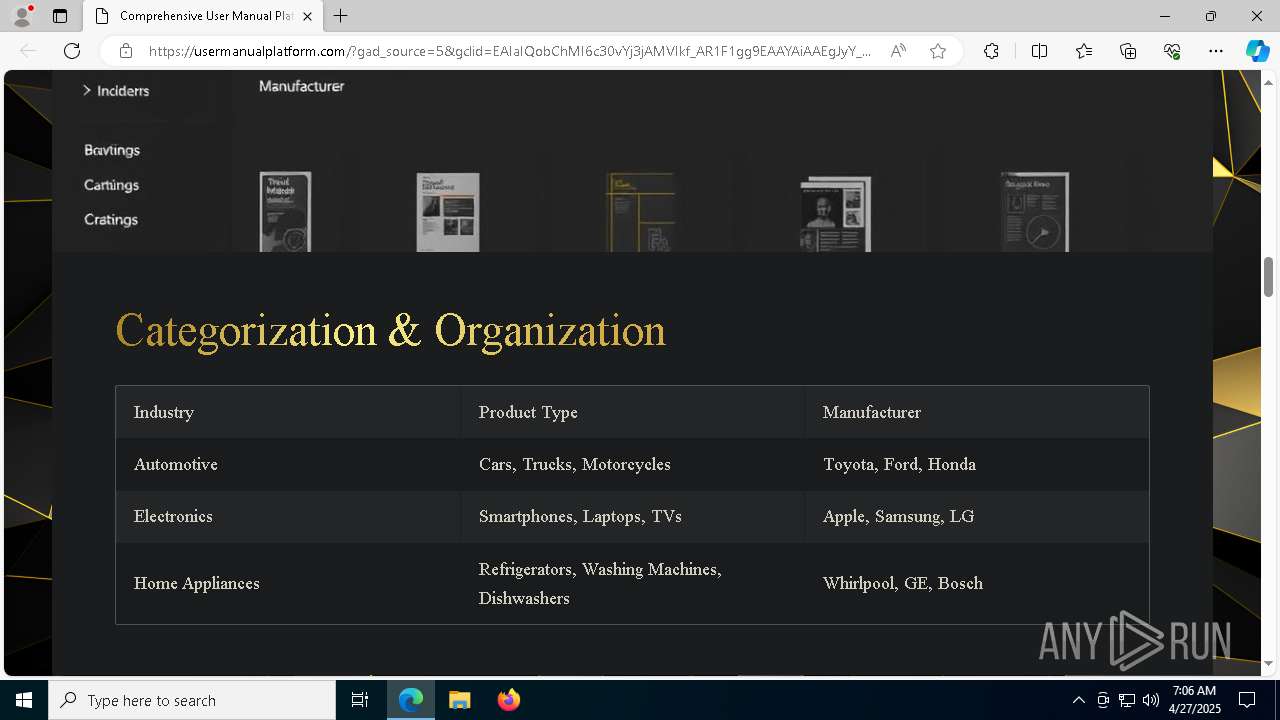
Task: Open the second manual cover thumbnail
Action: click(448, 212)
